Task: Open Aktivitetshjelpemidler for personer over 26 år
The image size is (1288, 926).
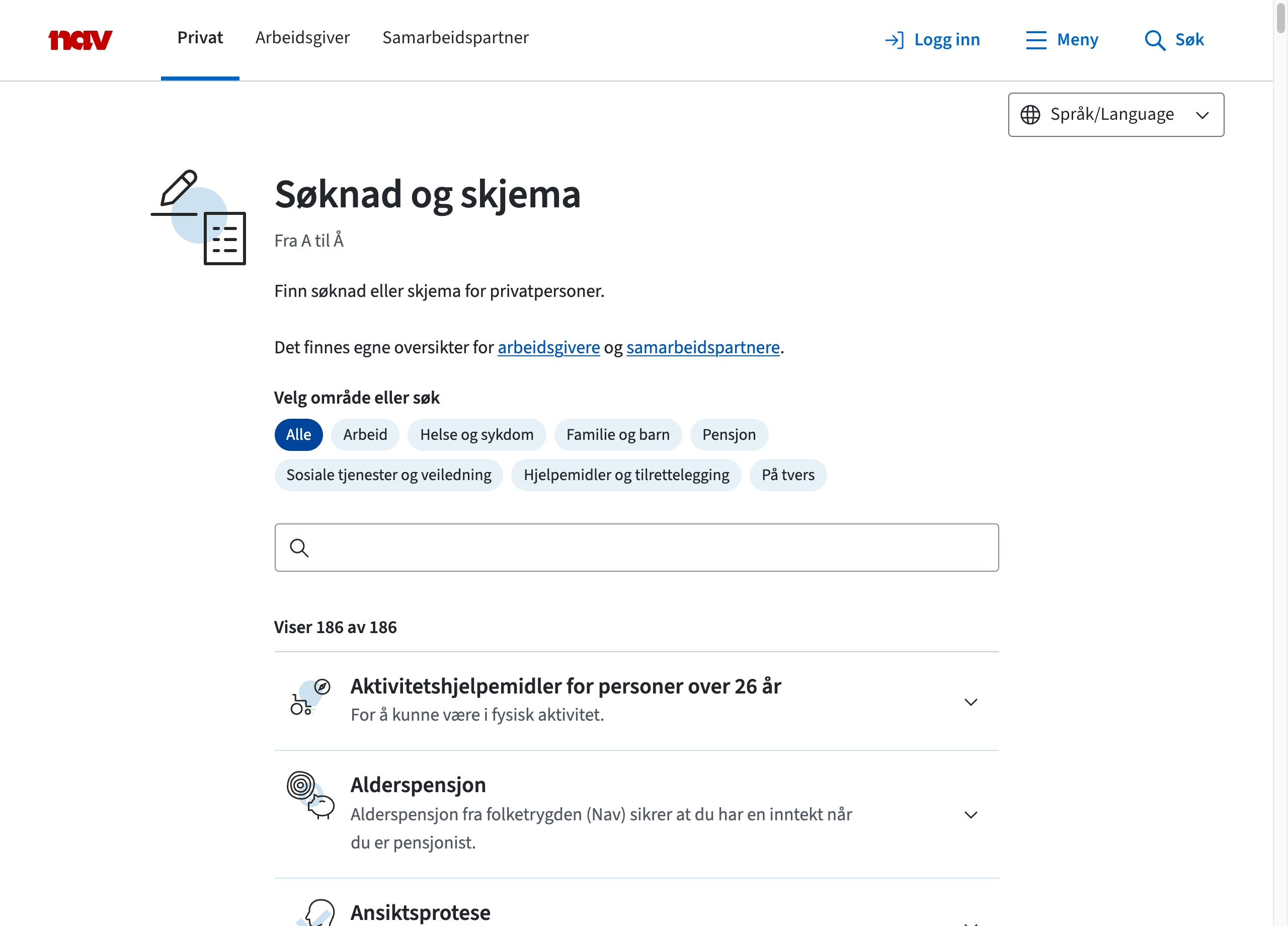Action: coord(566,686)
